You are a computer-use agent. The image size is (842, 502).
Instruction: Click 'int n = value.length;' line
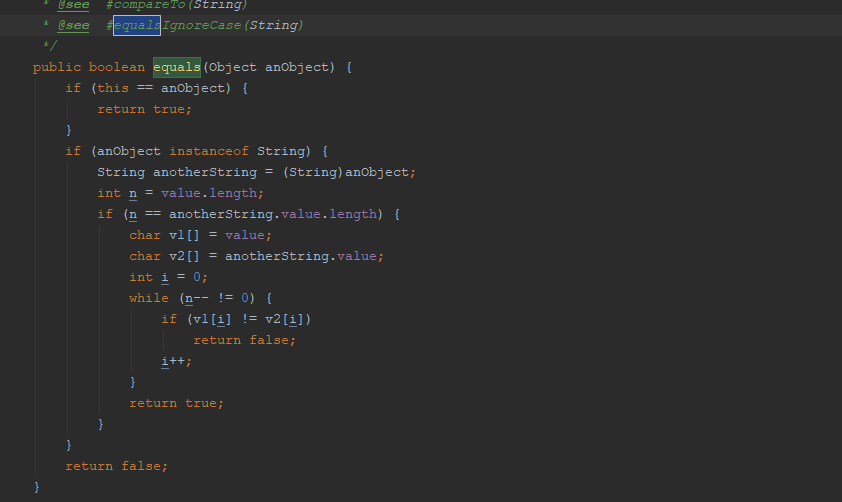[x=180, y=193]
